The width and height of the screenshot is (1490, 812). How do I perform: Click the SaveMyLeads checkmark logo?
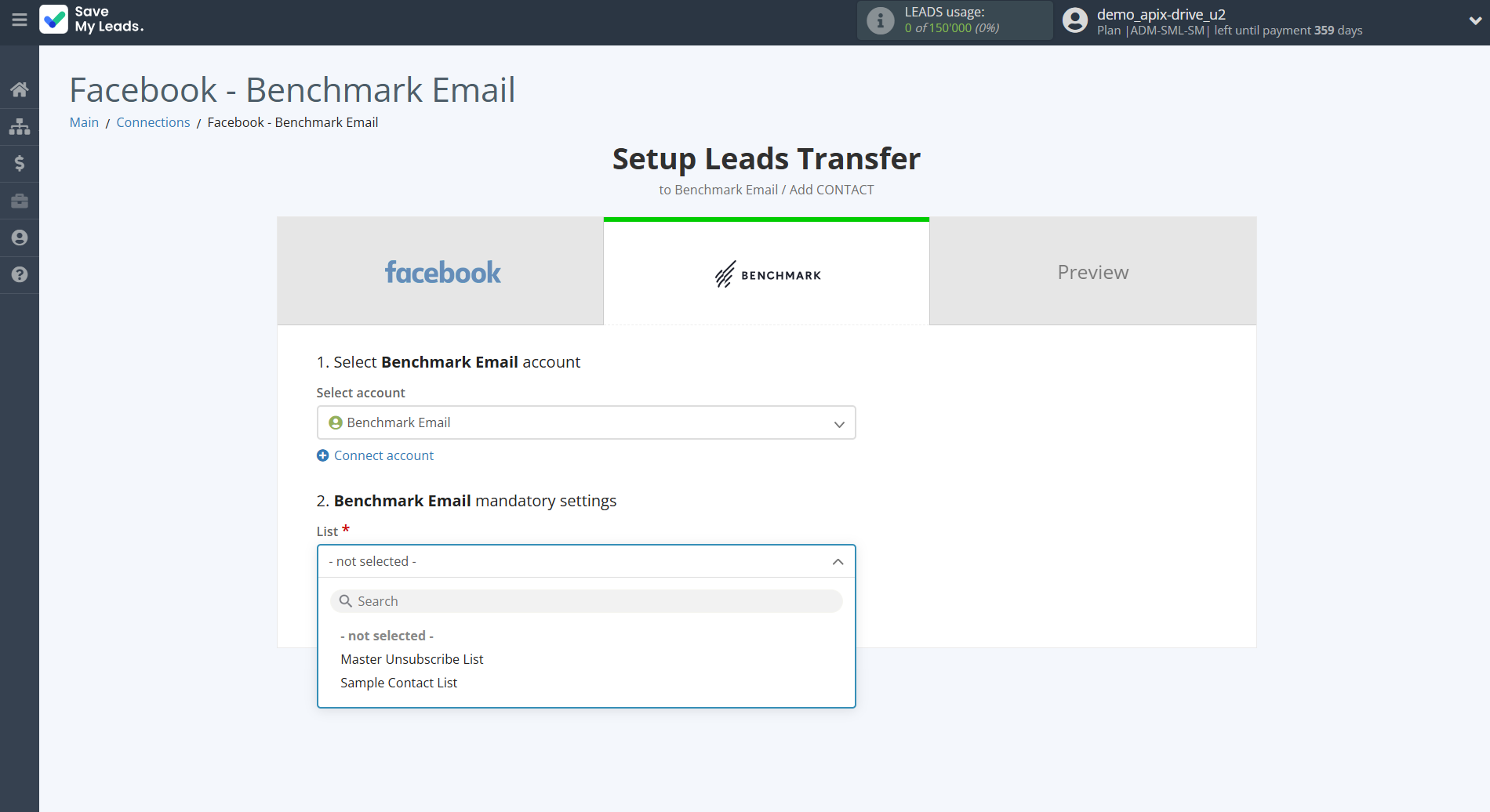[x=54, y=20]
